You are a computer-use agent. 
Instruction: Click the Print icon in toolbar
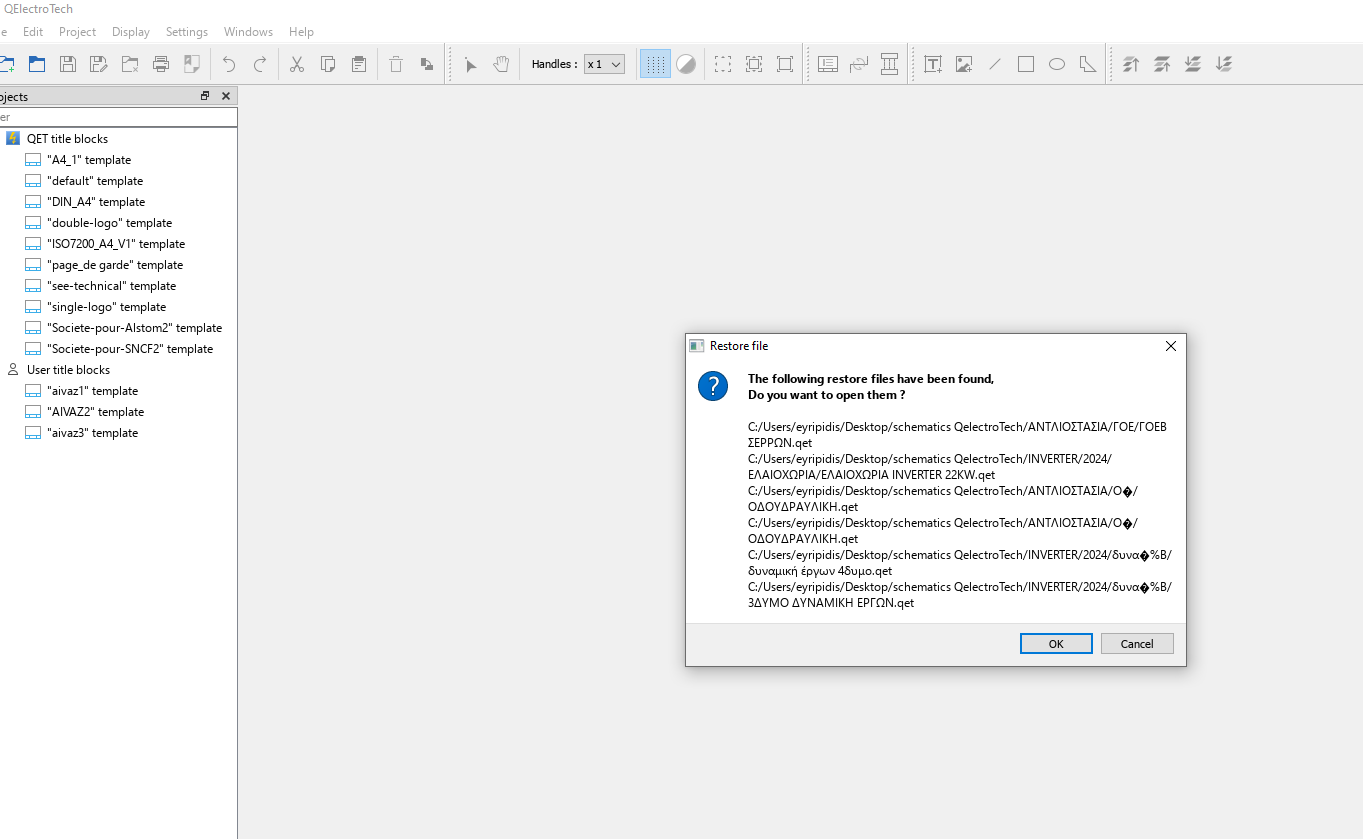click(x=161, y=64)
